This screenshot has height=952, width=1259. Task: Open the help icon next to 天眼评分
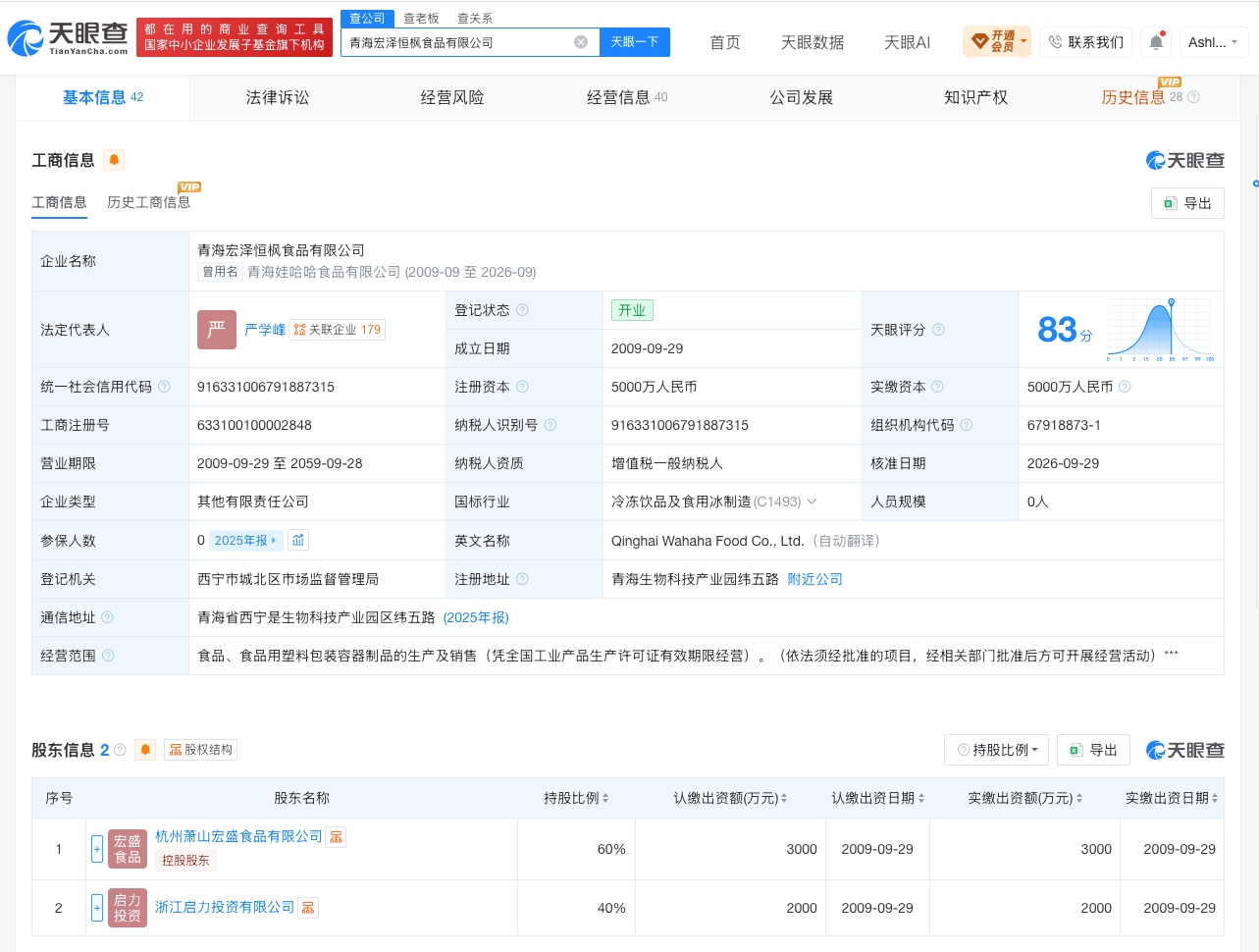coord(938,330)
